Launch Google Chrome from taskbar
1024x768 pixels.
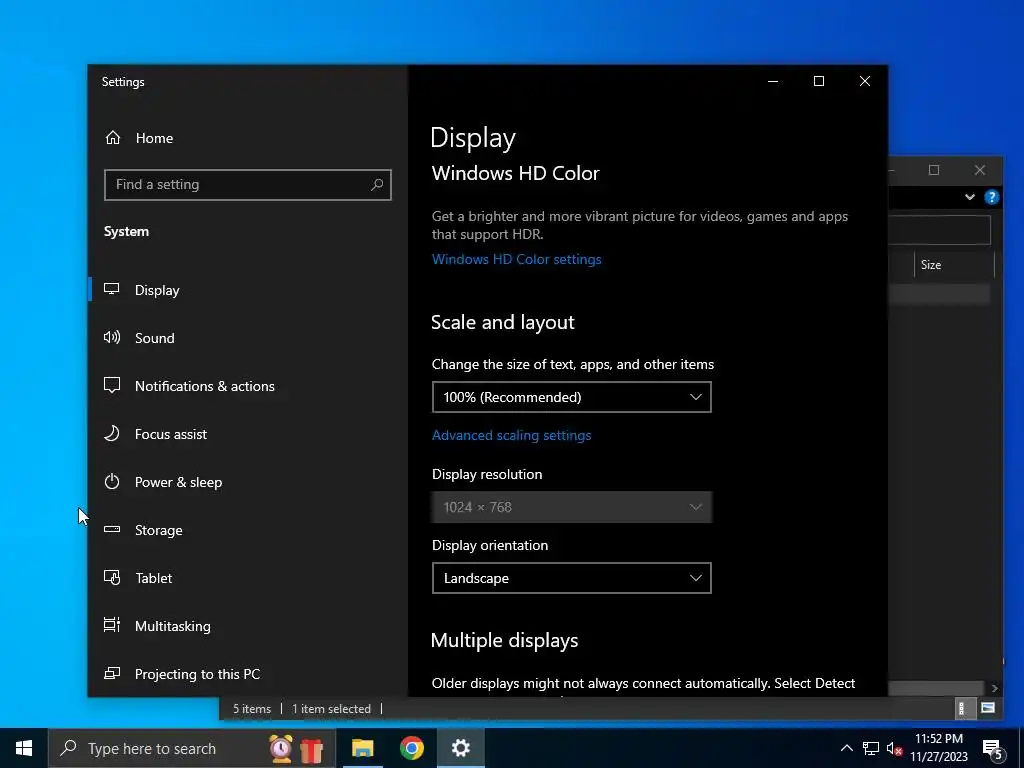411,748
